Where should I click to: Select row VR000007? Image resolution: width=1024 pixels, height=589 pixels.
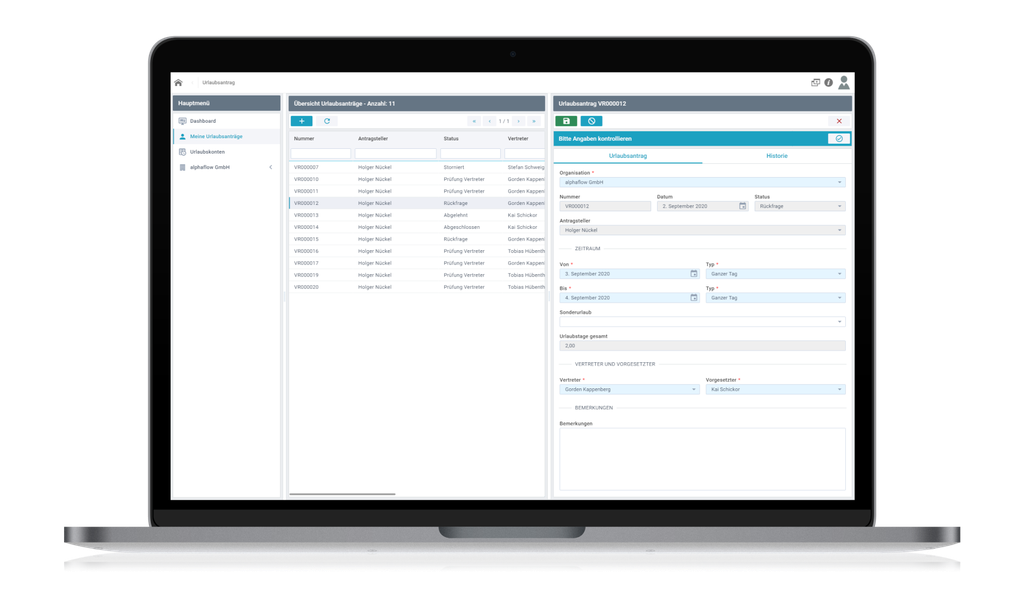[417, 167]
